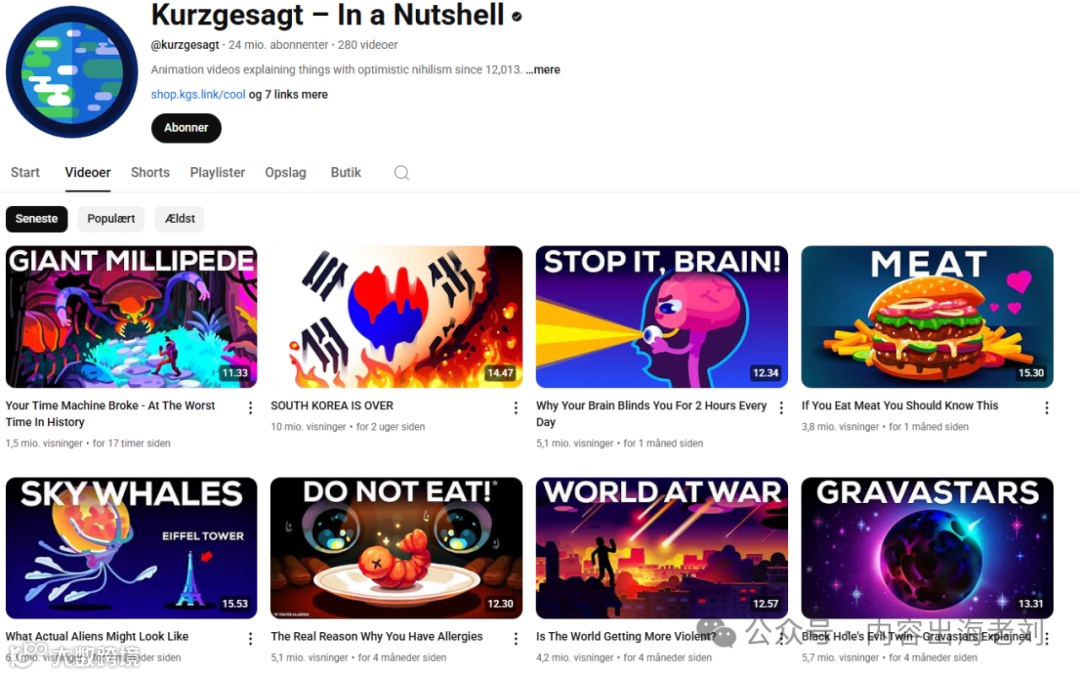Open three-dot menu for Eat Meat video
The width and height of the screenshot is (1080, 676).
click(1046, 408)
